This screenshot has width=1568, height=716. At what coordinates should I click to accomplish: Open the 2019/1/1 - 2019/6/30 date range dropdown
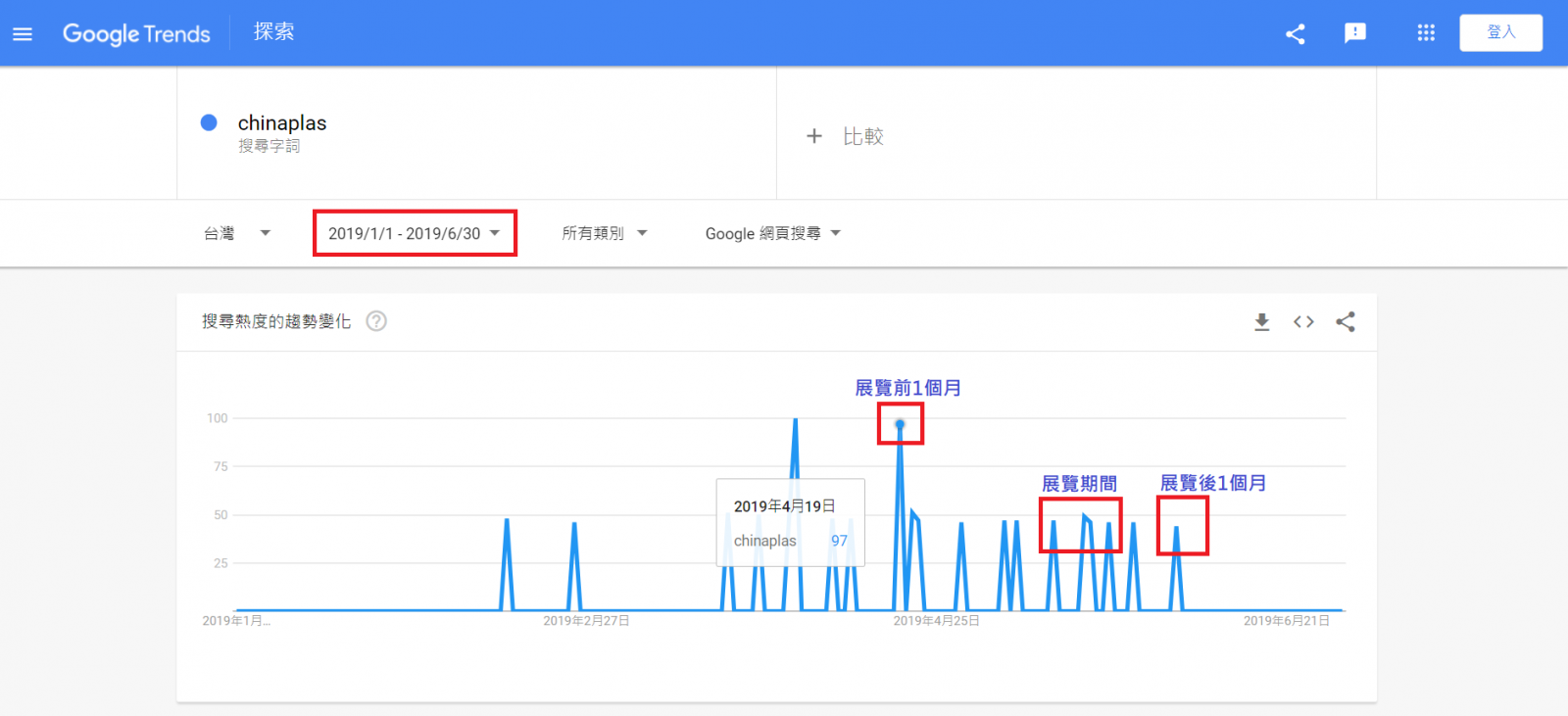415,233
